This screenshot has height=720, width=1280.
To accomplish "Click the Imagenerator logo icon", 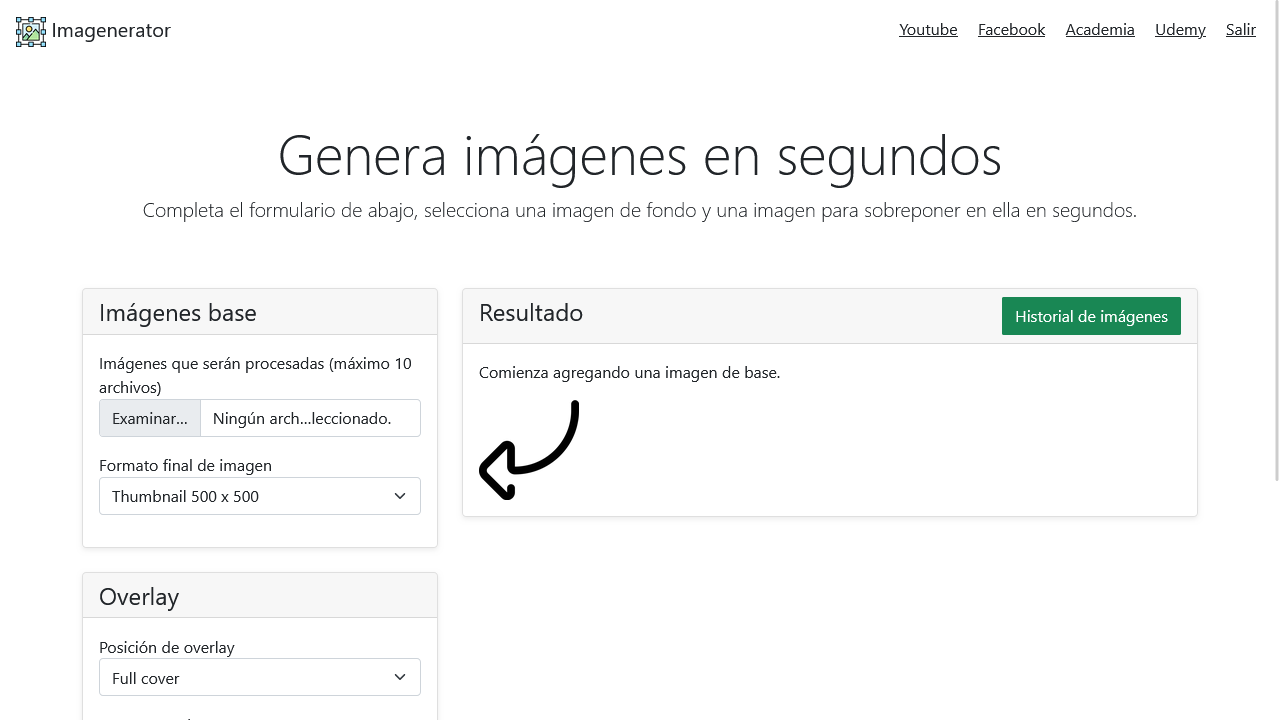I will pyautogui.click(x=31, y=31).
